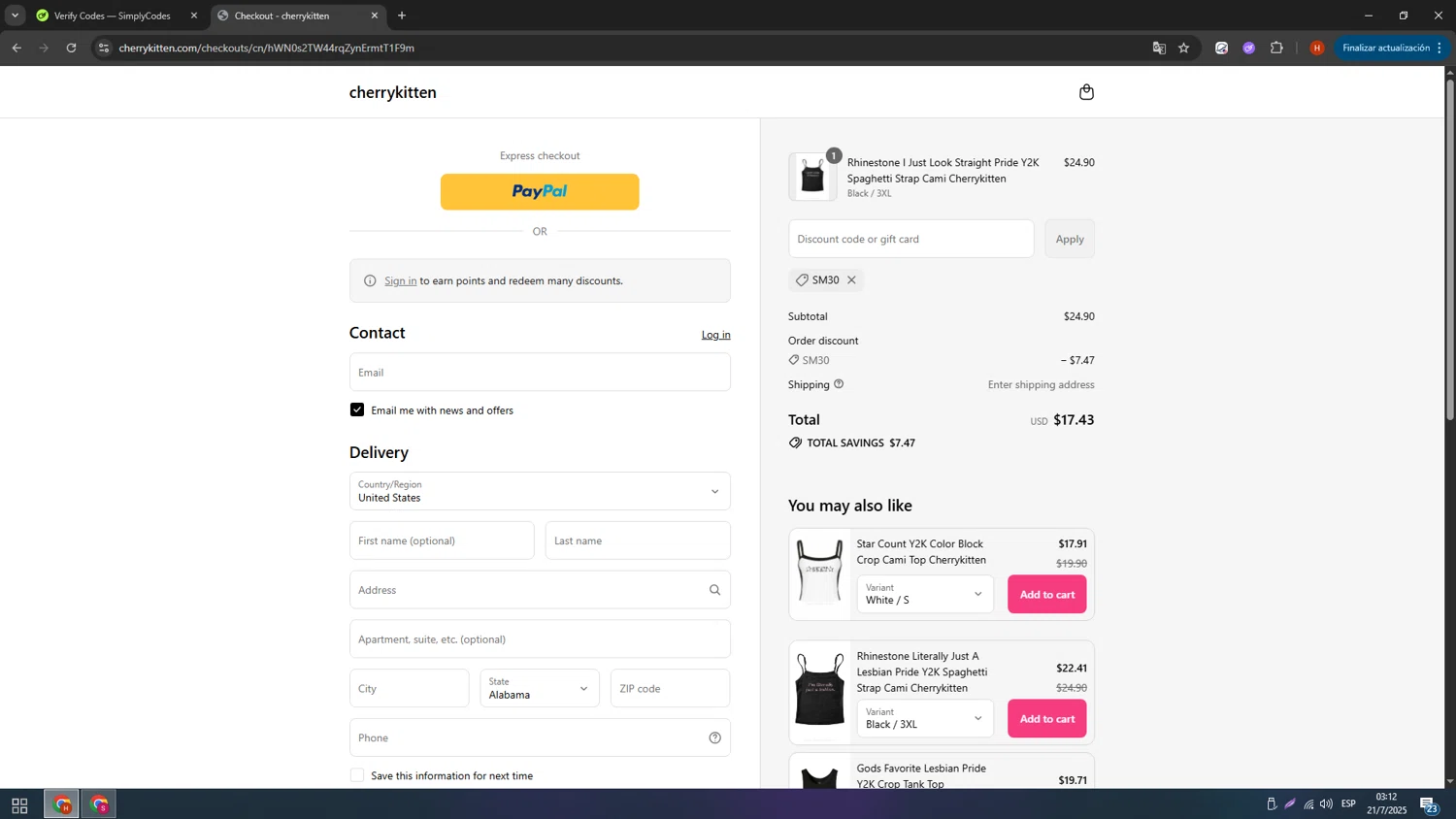The width and height of the screenshot is (1456, 819).
Task: Close the Verify Codes SimplyCodes tab
Action: coord(194,16)
